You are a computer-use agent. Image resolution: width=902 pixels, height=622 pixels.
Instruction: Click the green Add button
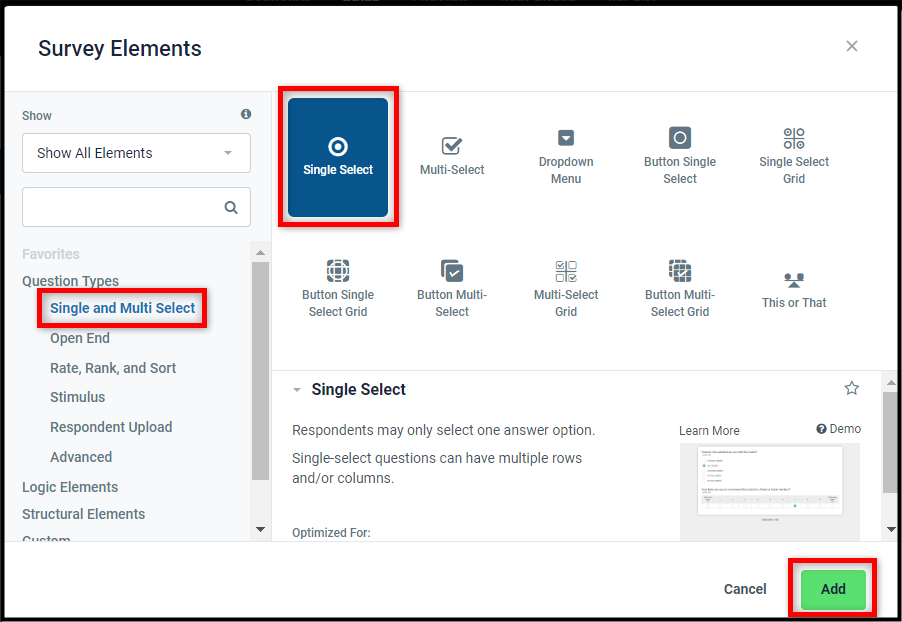833,589
